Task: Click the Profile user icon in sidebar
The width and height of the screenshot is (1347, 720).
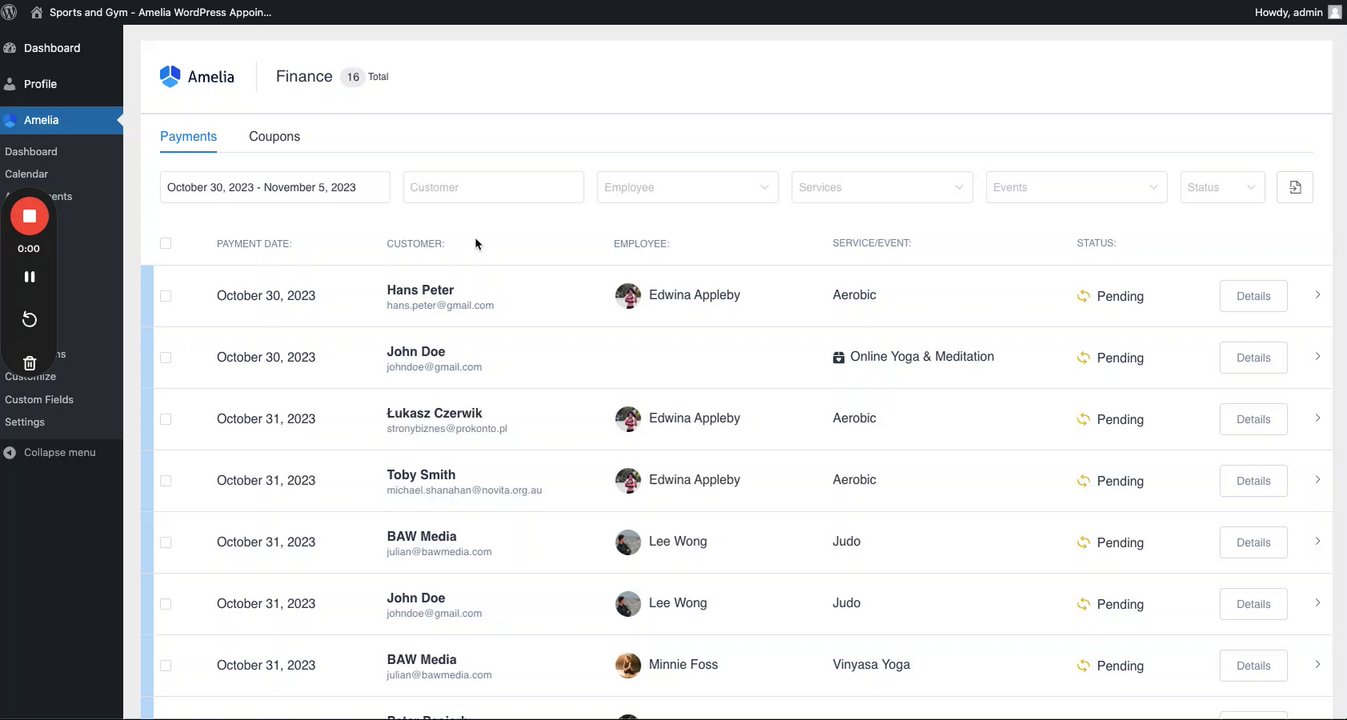Action: pos(10,84)
